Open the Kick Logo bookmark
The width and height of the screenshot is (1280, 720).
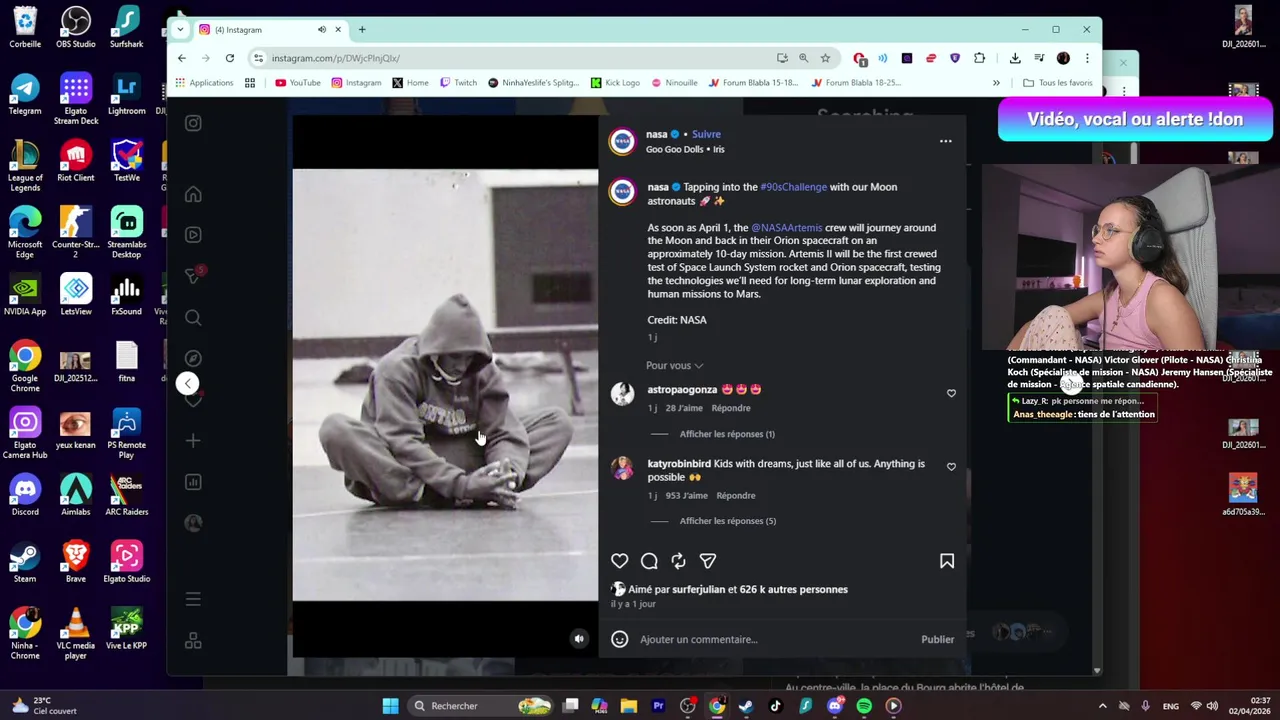[615, 83]
